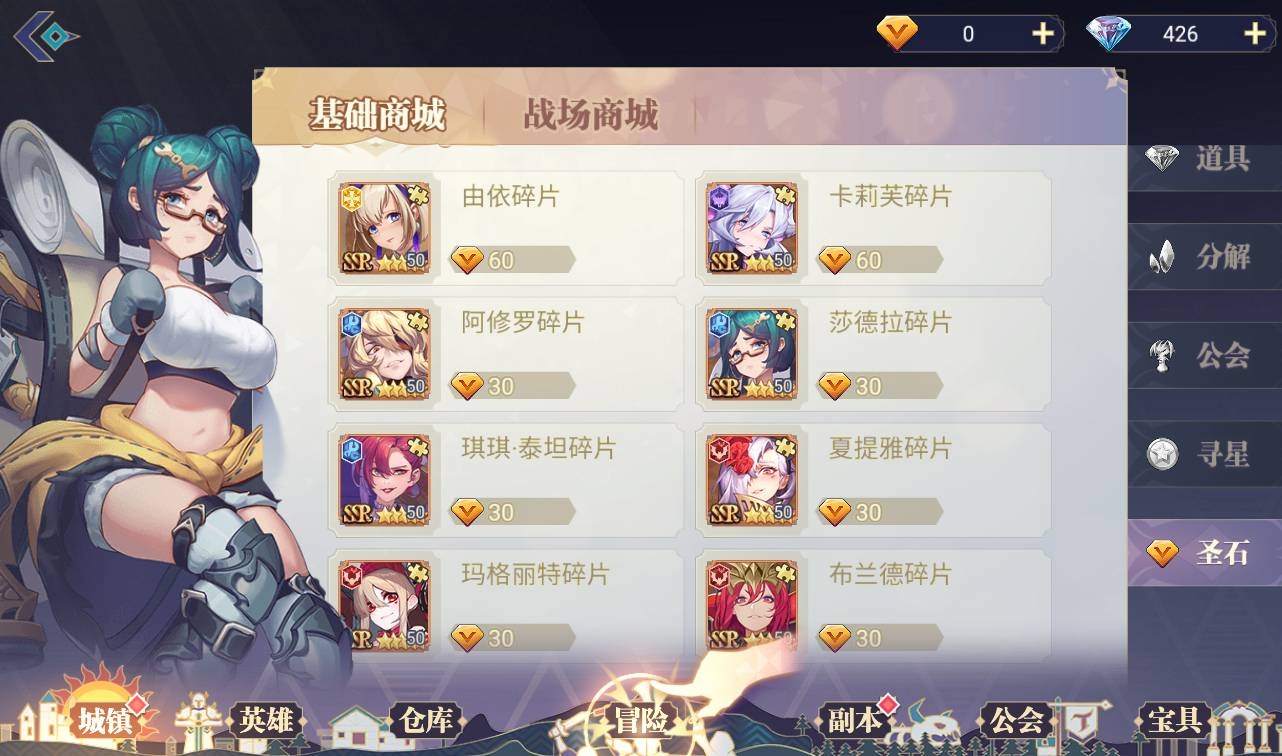Select the 莎德拉碎片 hero portrait
The width and height of the screenshot is (1282, 756).
753,354
